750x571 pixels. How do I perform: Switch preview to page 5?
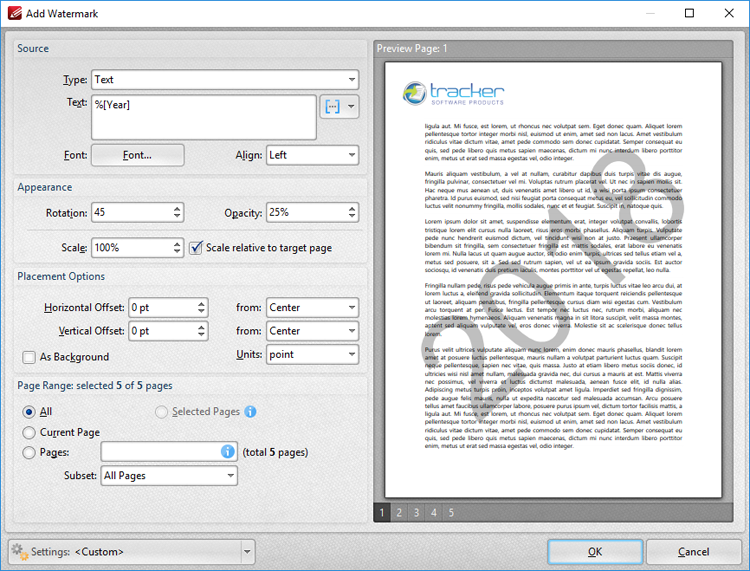tap(451, 513)
